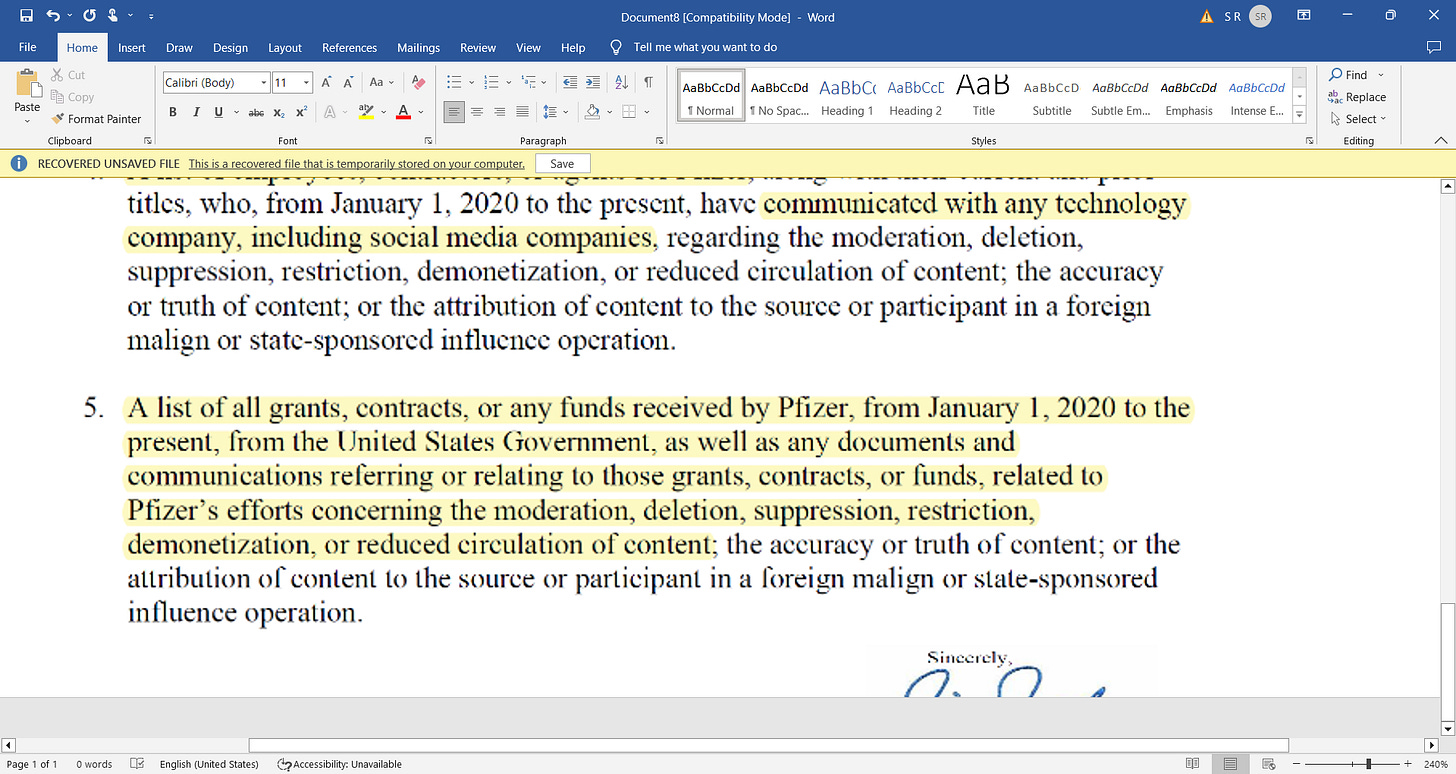Toggle Italic formatting
The width and height of the screenshot is (1456, 774).
pyautogui.click(x=196, y=112)
